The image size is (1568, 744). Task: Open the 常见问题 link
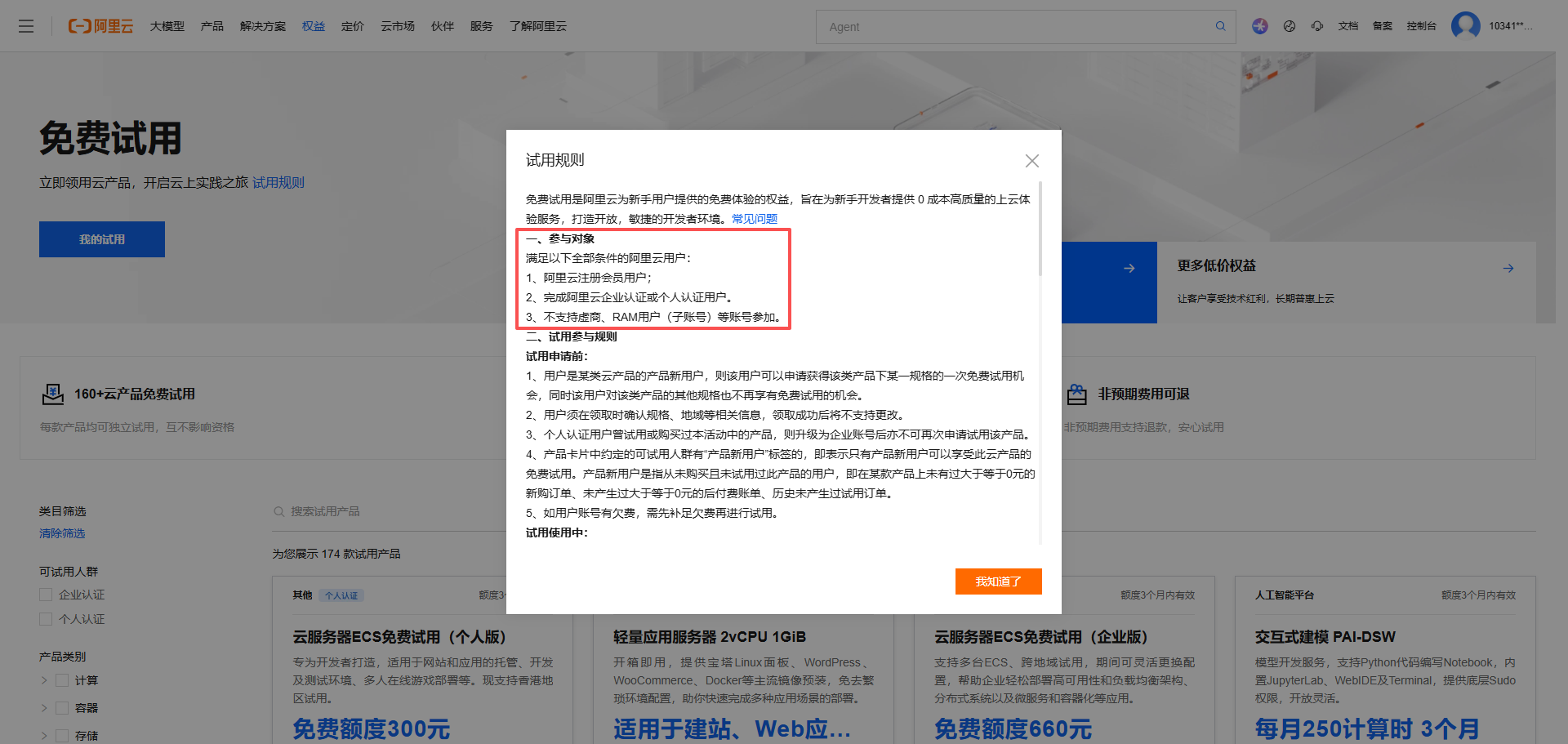[x=755, y=219]
